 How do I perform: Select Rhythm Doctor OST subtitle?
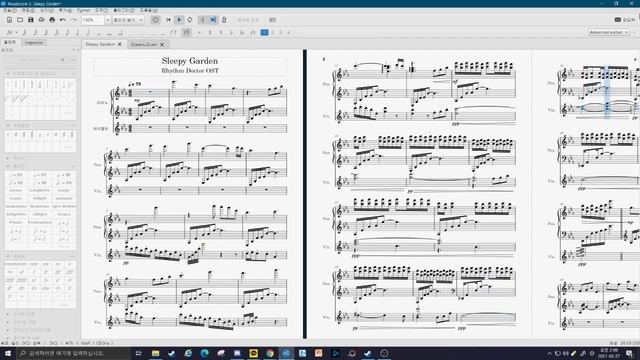tap(190, 71)
